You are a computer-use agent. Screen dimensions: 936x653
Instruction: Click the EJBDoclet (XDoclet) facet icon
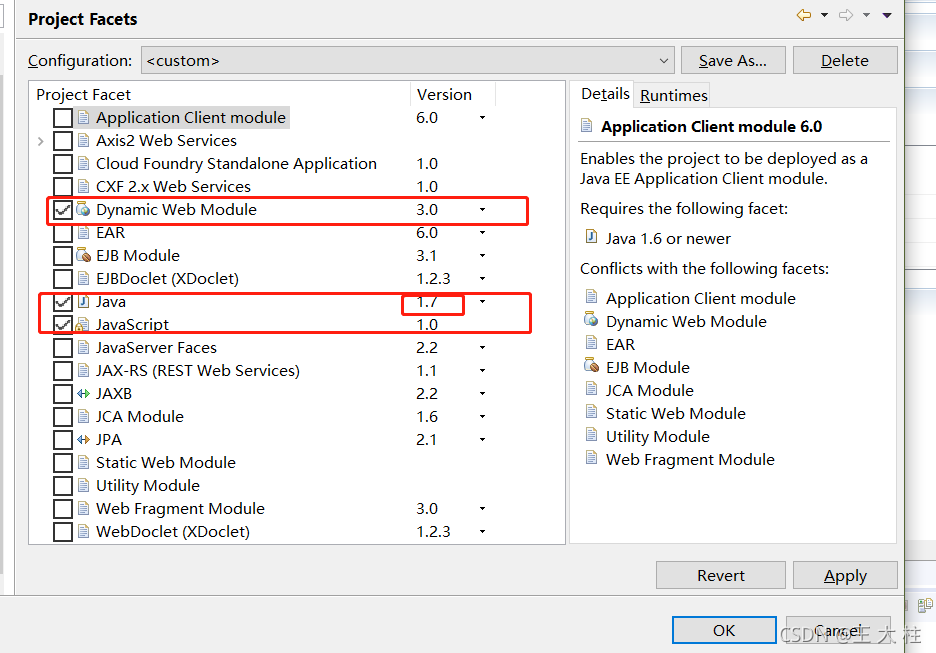point(84,279)
